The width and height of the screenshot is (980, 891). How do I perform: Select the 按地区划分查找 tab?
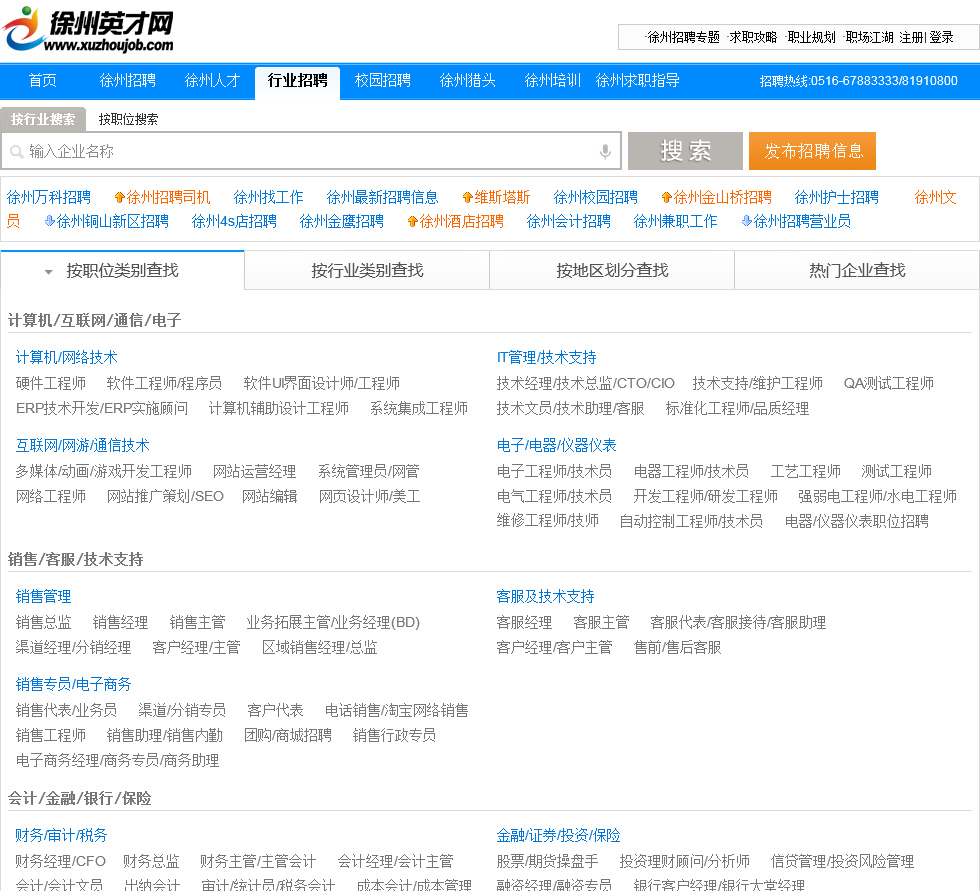(x=612, y=271)
